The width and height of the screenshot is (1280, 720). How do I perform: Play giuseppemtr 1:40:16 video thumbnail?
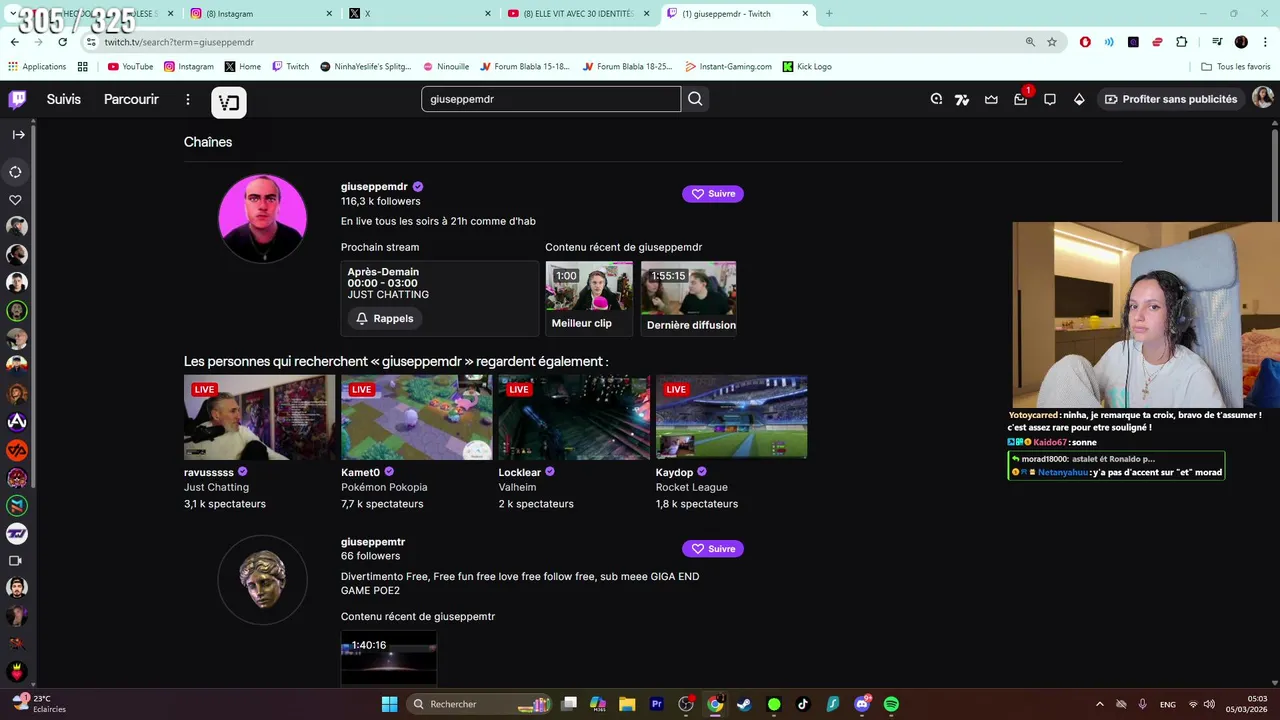point(389,657)
